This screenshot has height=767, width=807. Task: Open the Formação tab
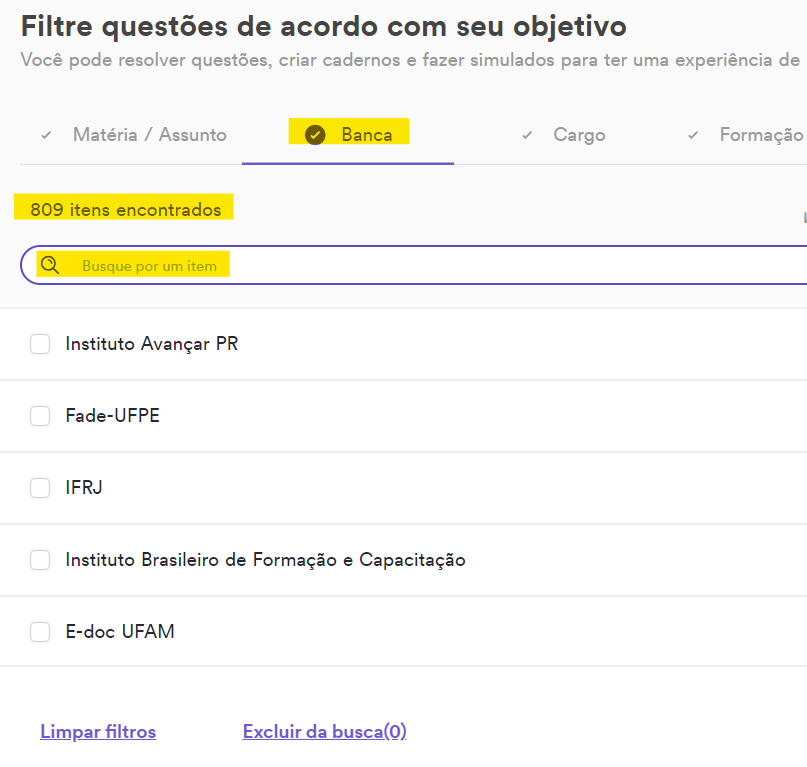tap(761, 135)
